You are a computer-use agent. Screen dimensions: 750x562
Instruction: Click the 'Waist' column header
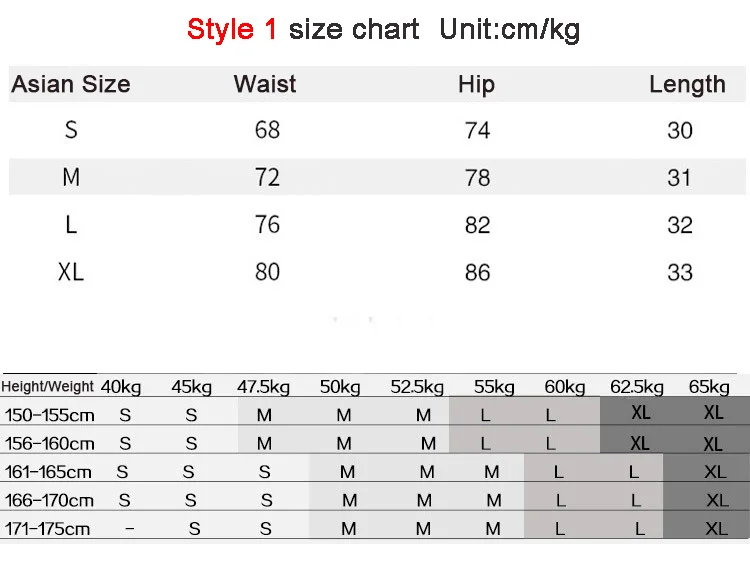coord(265,84)
